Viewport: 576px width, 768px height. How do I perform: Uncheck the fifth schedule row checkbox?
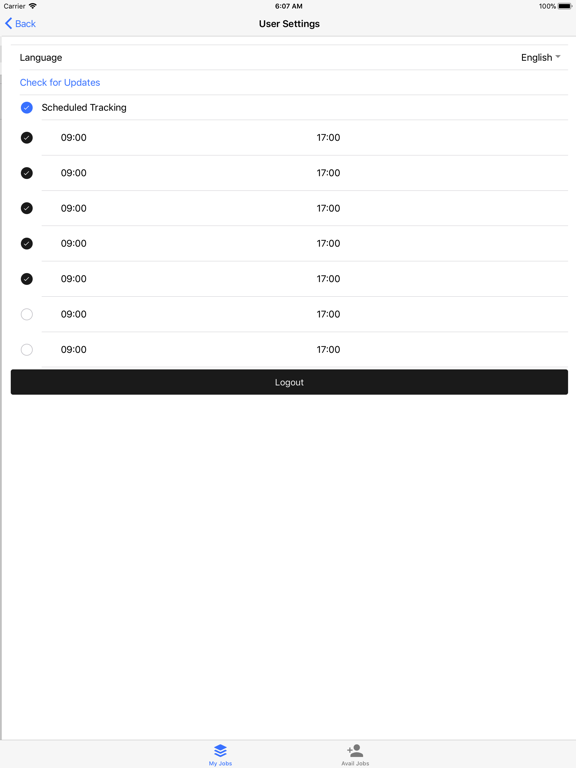click(x=27, y=279)
